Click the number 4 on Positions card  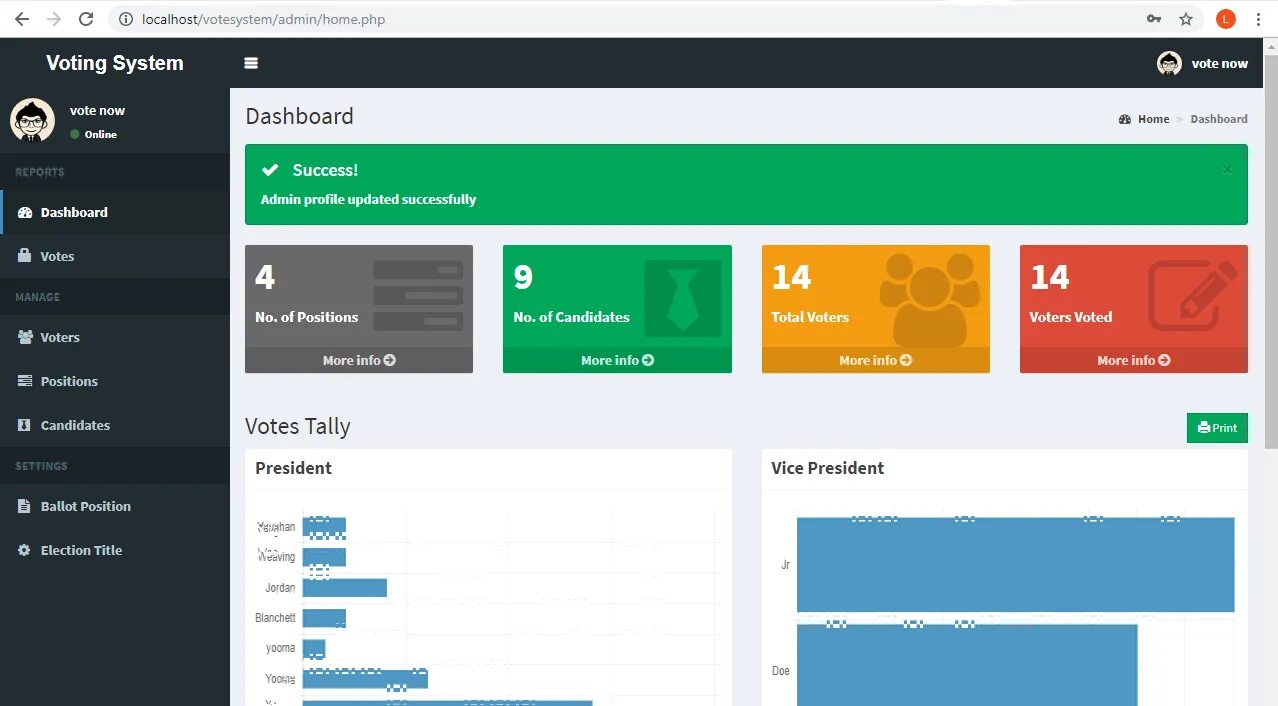265,277
